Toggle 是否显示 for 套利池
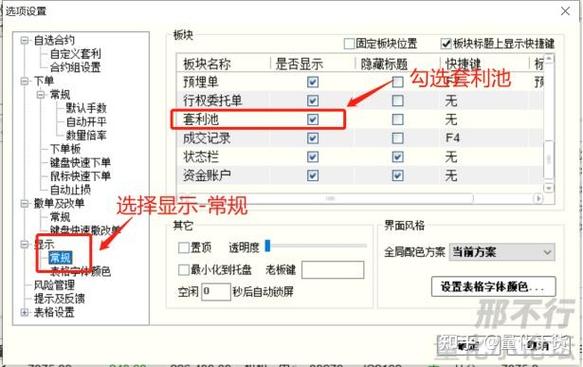Image resolution: width=583 pixels, height=367 pixels. (313, 119)
